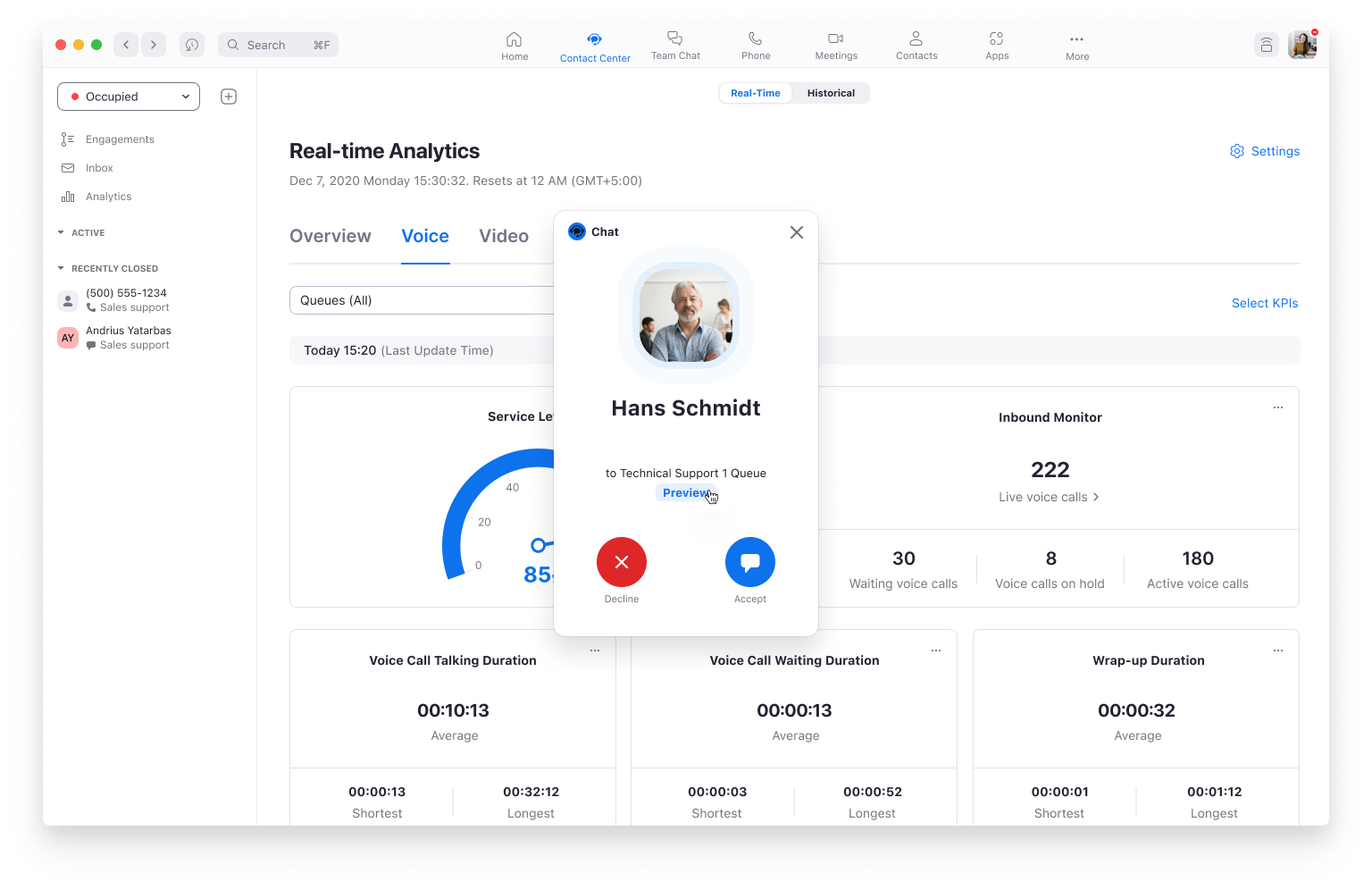1372x890 pixels.
Task: Open Analytics in the sidebar
Action: (108, 196)
